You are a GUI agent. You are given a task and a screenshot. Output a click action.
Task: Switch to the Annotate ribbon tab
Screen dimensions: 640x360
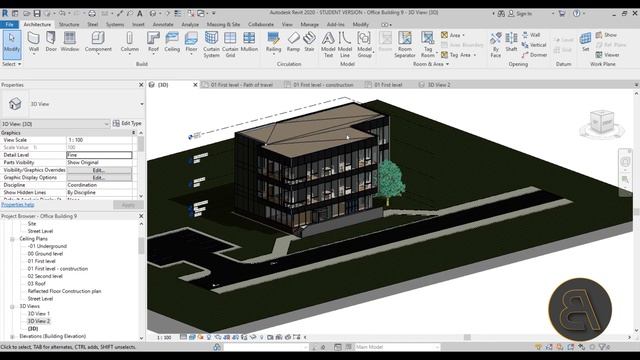click(163, 24)
